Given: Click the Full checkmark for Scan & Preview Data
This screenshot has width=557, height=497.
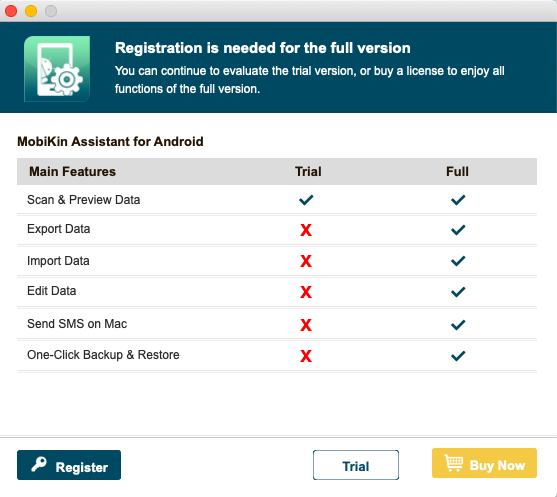Looking at the screenshot, I should point(458,200).
